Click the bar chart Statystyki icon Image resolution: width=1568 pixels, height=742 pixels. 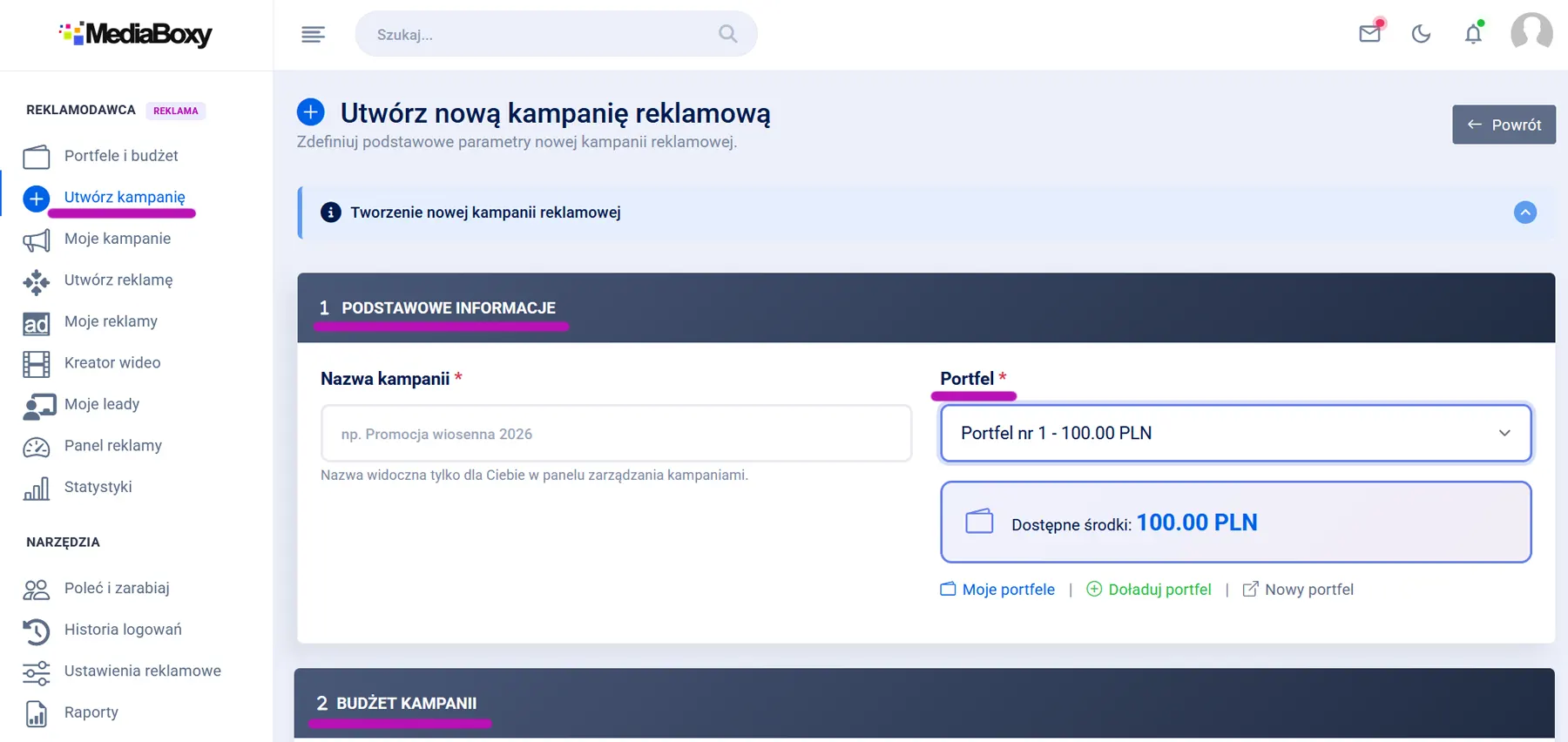tap(36, 488)
